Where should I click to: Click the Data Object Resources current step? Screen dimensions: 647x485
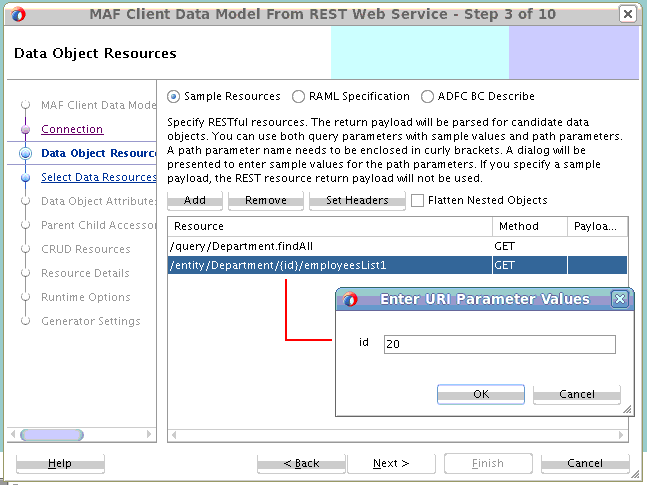tap(99, 153)
